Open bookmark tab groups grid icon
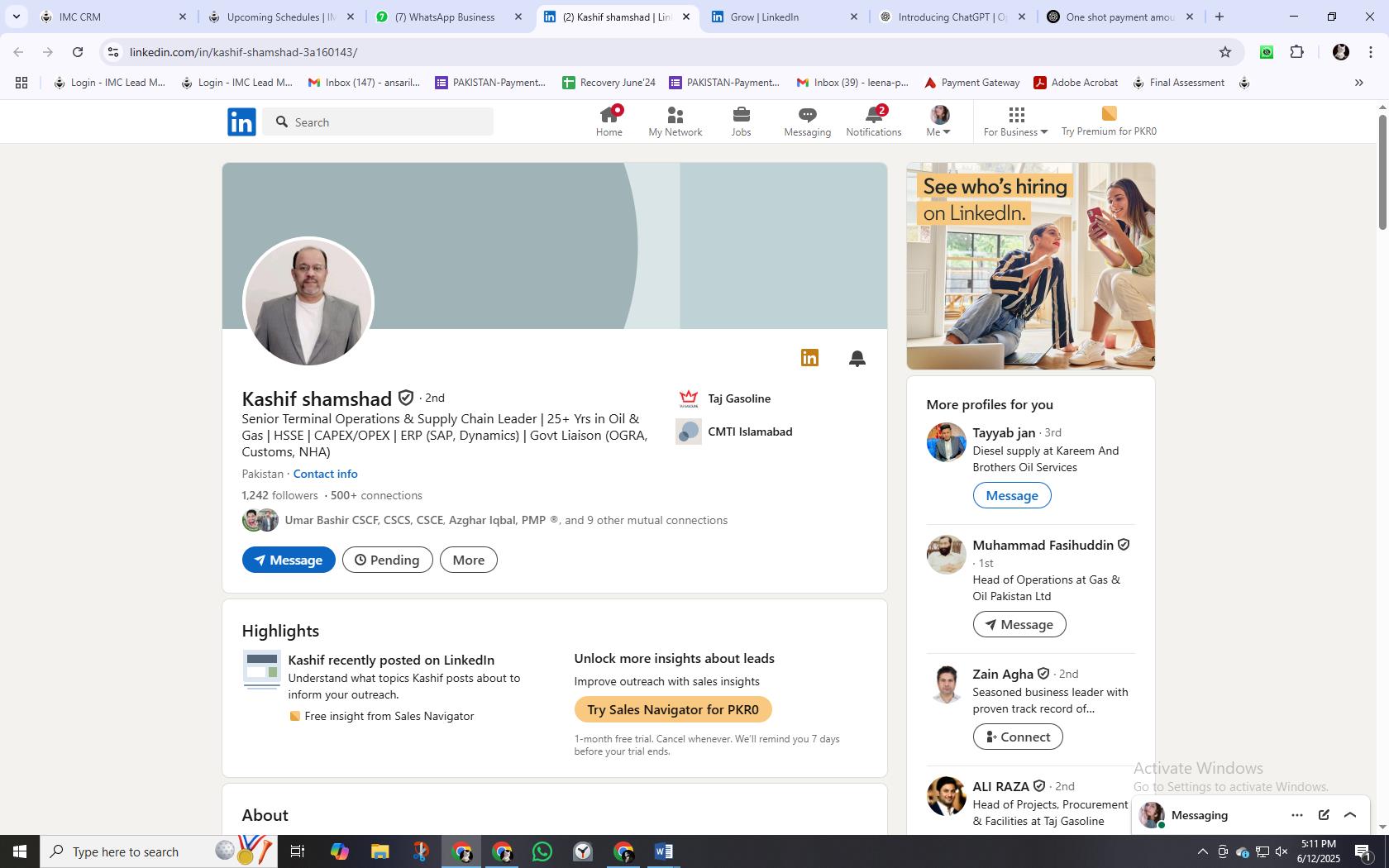This screenshot has height=868, width=1389. (x=21, y=83)
